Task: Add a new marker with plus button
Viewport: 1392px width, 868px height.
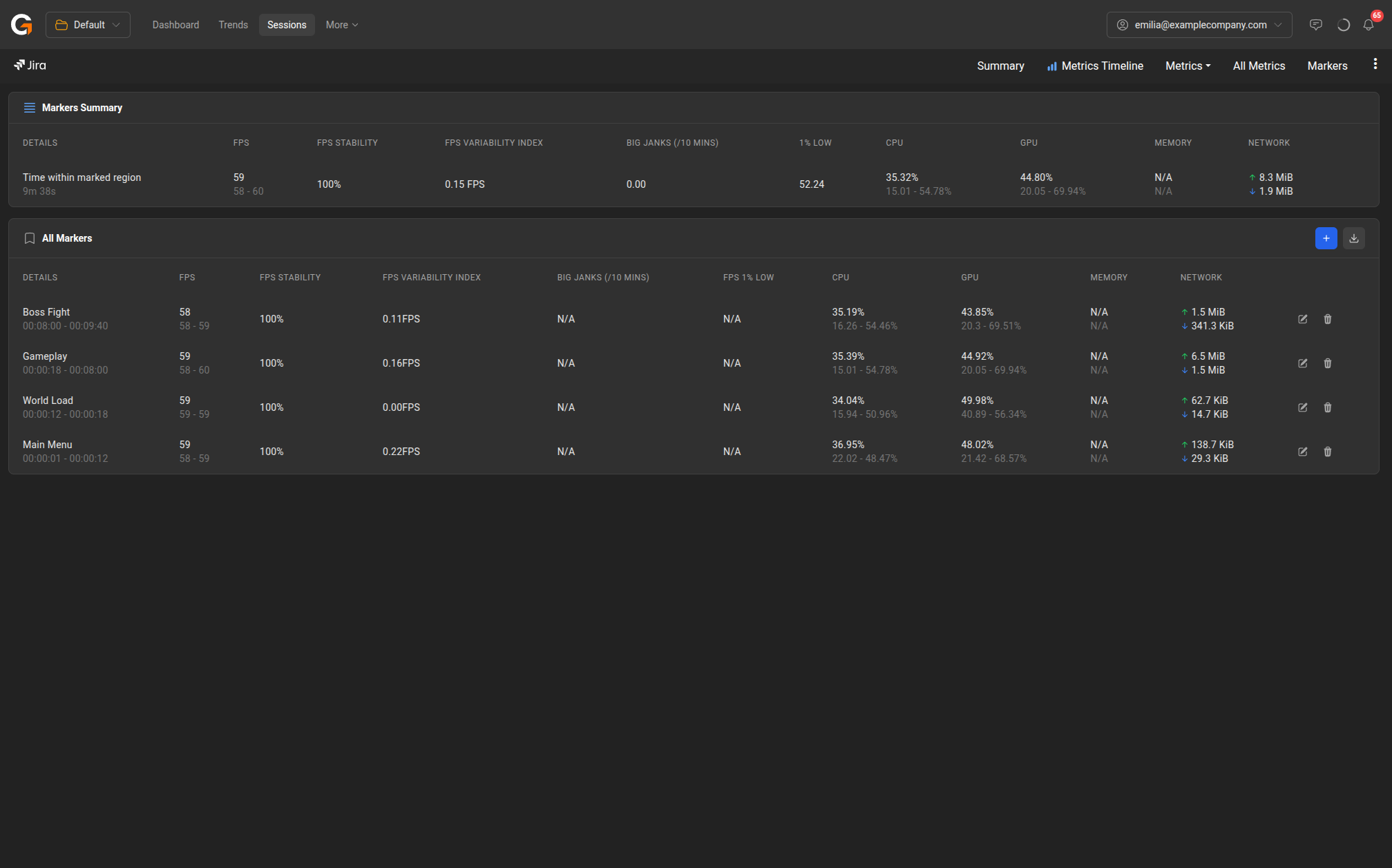Action: tap(1326, 238)
